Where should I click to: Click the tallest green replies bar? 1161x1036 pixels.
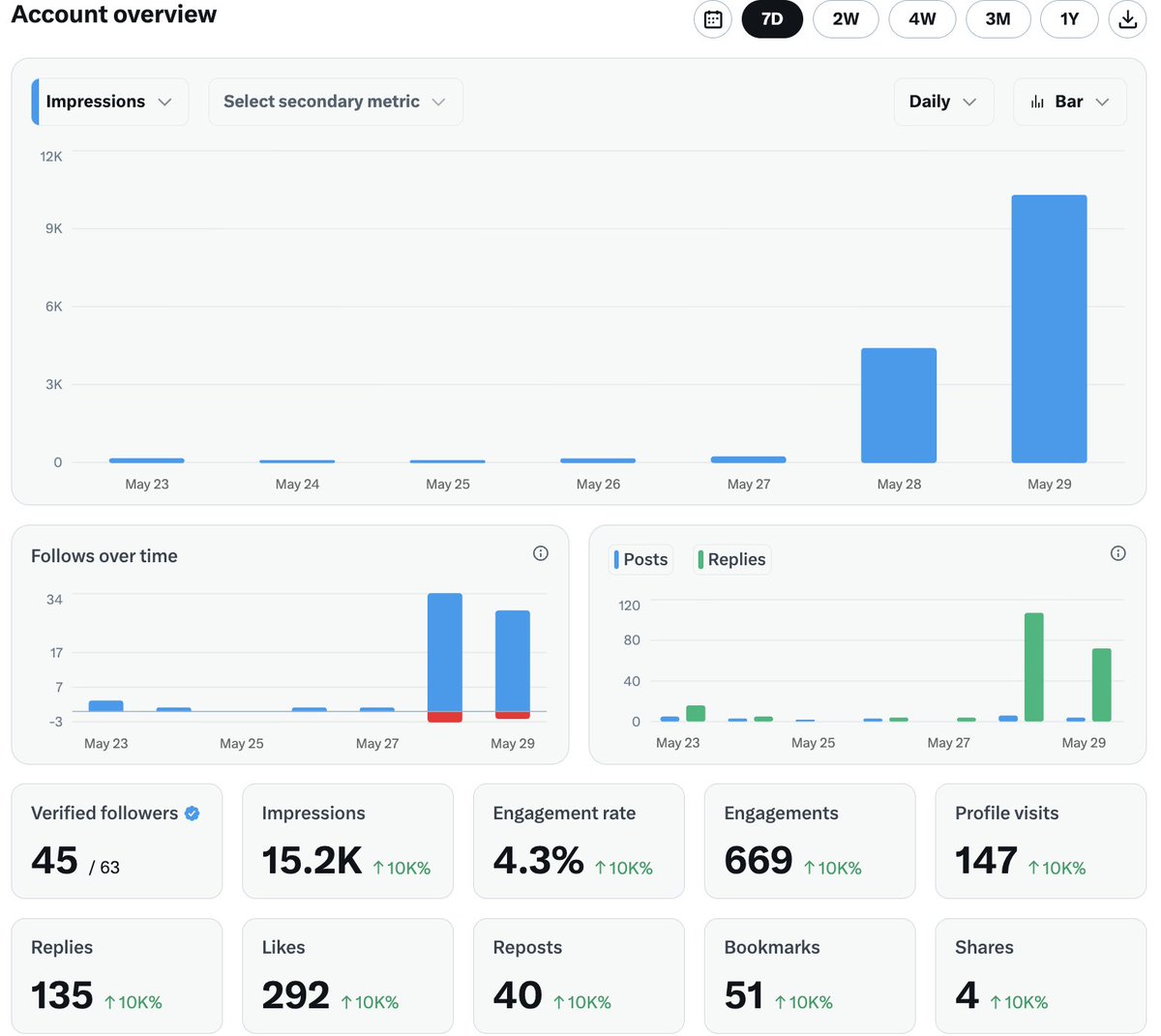click(x=1034, y=667)
